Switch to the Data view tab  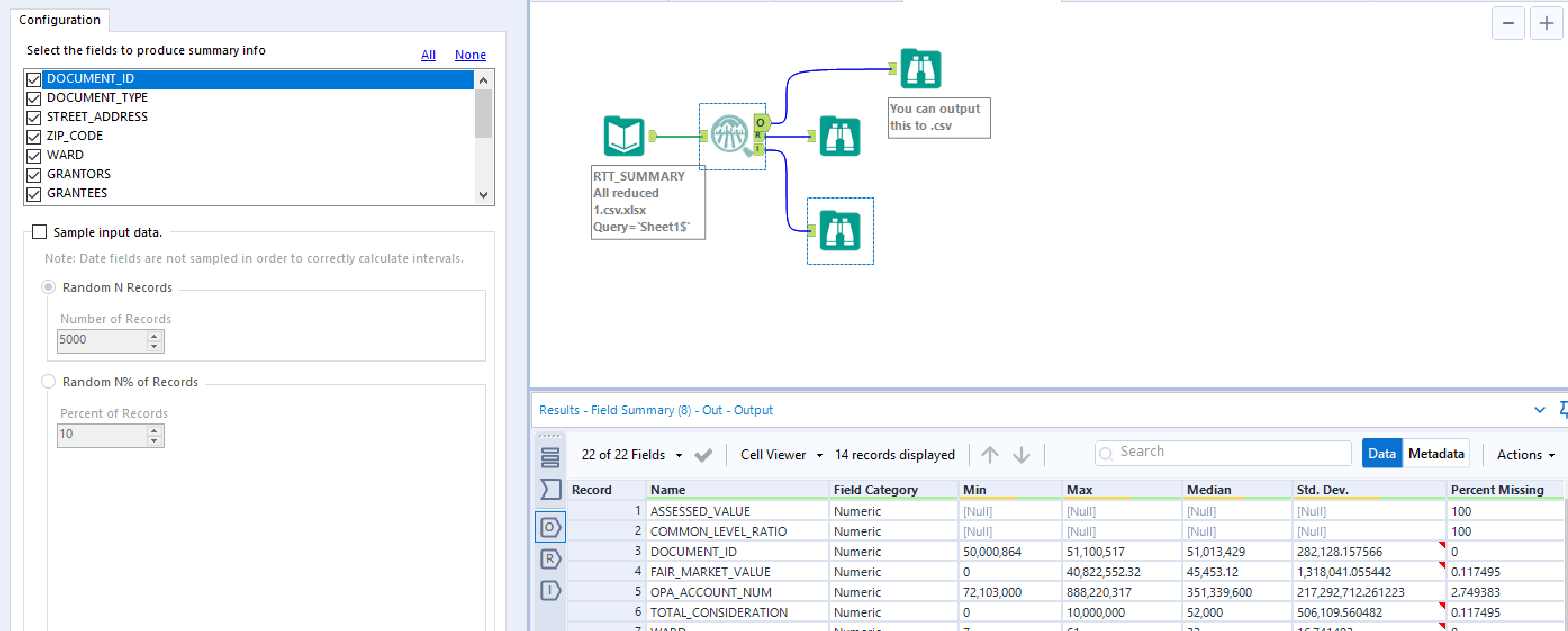pyautogui.click(x=1381, y=454)
